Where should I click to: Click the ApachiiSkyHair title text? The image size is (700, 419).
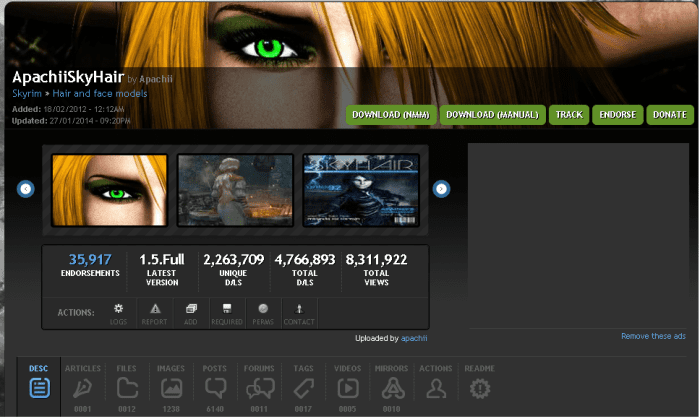(68, 77)
